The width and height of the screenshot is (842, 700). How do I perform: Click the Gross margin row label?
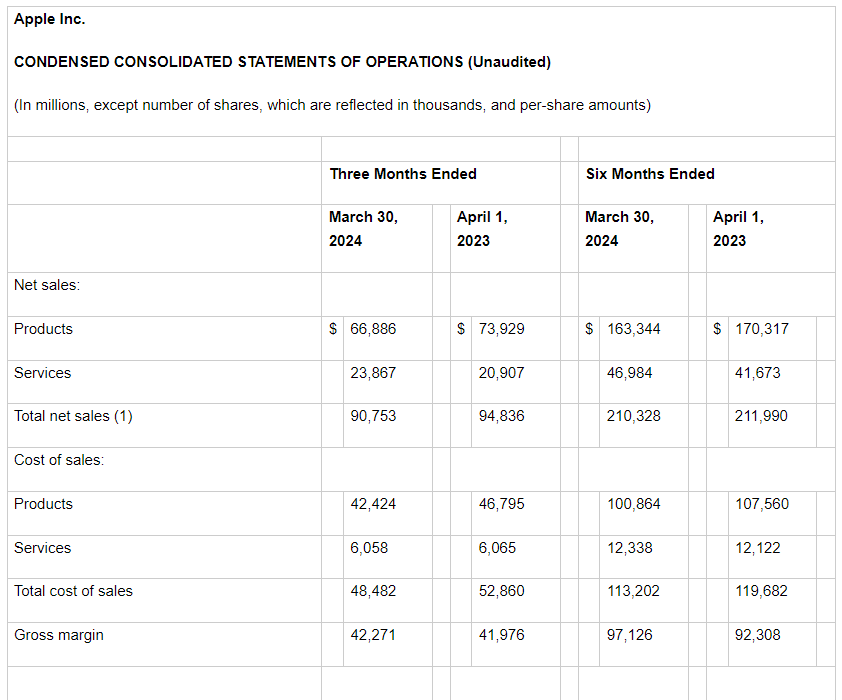[x=59, y=635]
